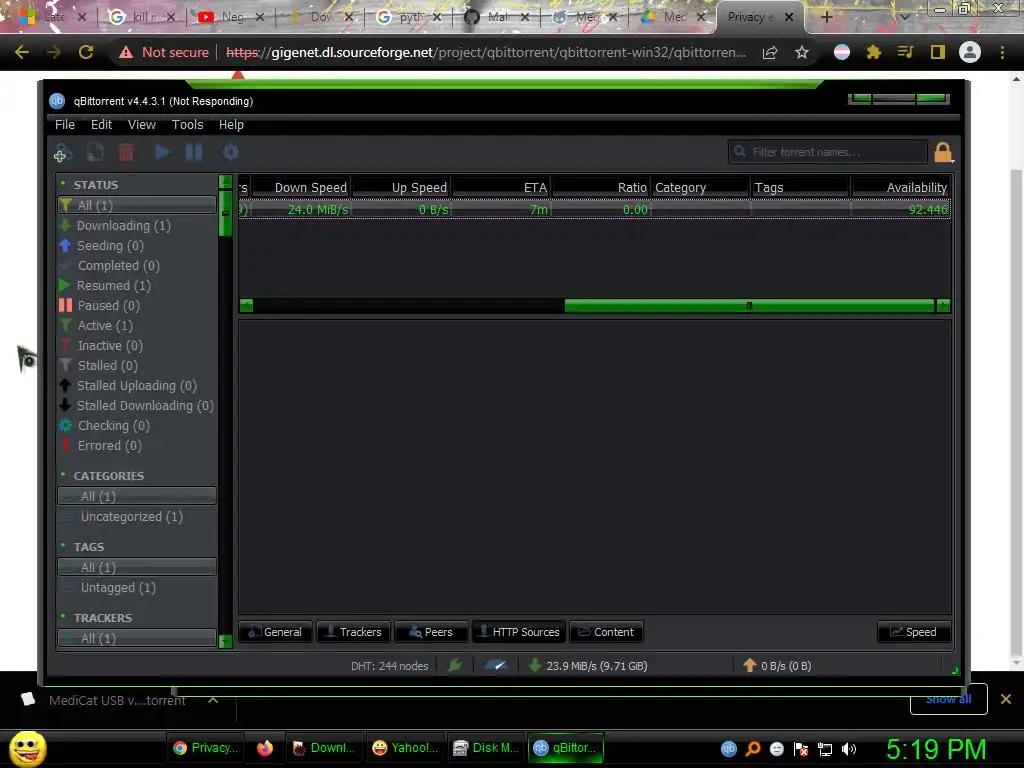The image size is (1024, 768).
Task: Sort by the Availability column header
Action: 901,187
